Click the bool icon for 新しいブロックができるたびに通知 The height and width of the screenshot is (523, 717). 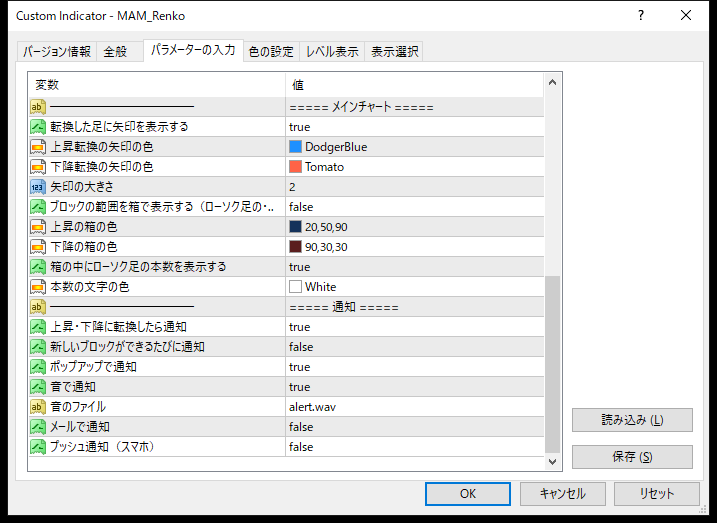tap(38, 347)
